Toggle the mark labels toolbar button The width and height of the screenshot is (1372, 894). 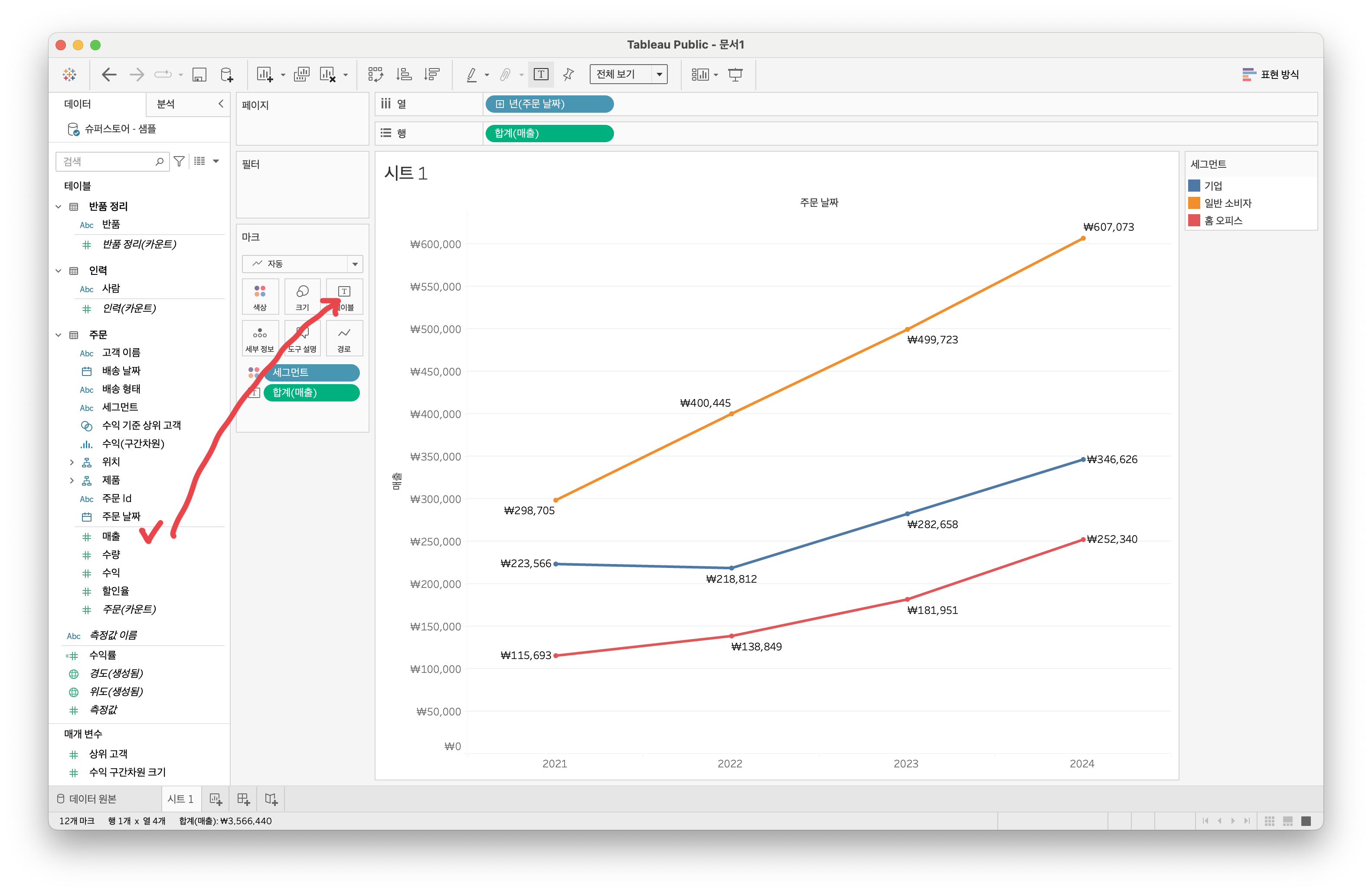tap(541, 75)
